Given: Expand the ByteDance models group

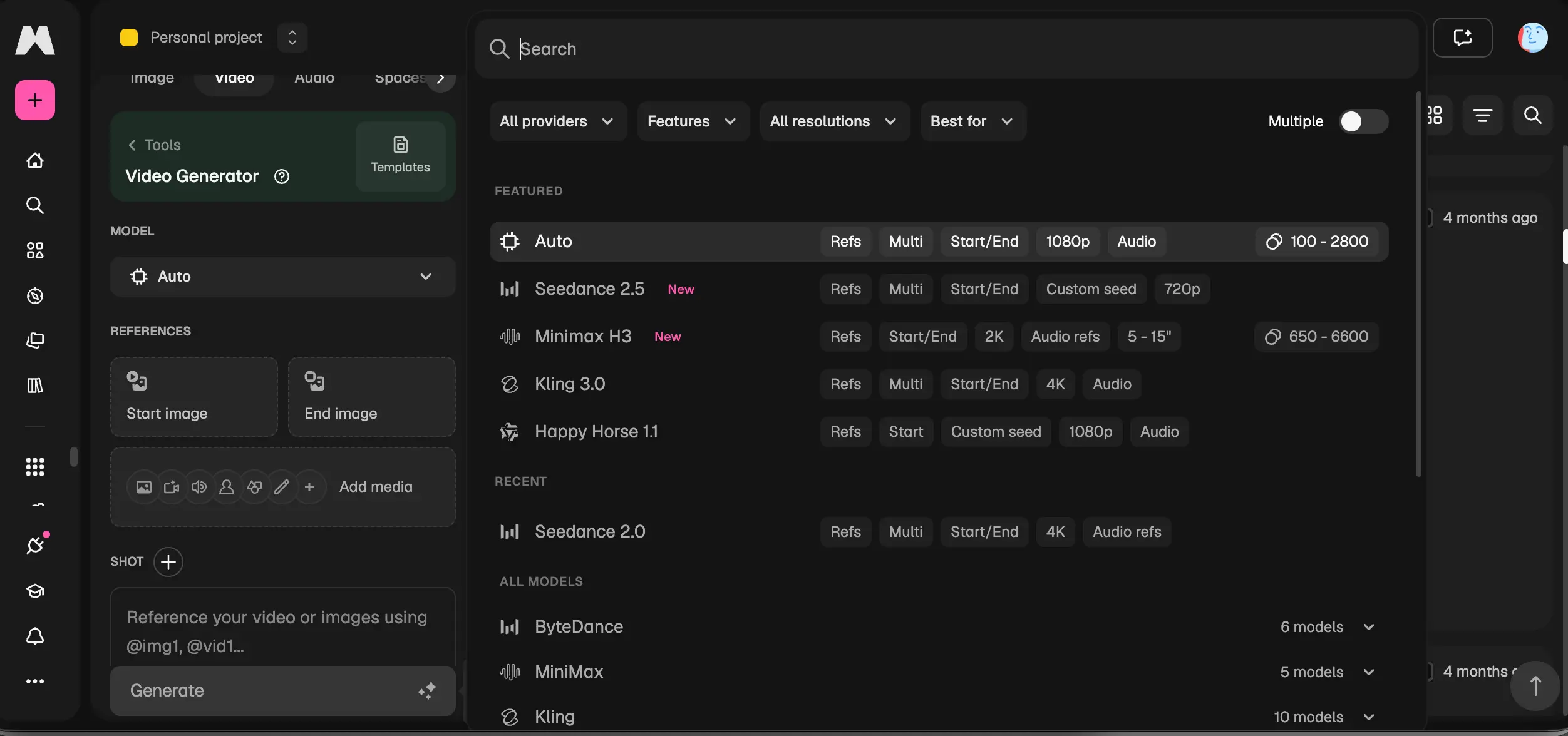Looking at the screenshot, I should click(x=939, y=627).
